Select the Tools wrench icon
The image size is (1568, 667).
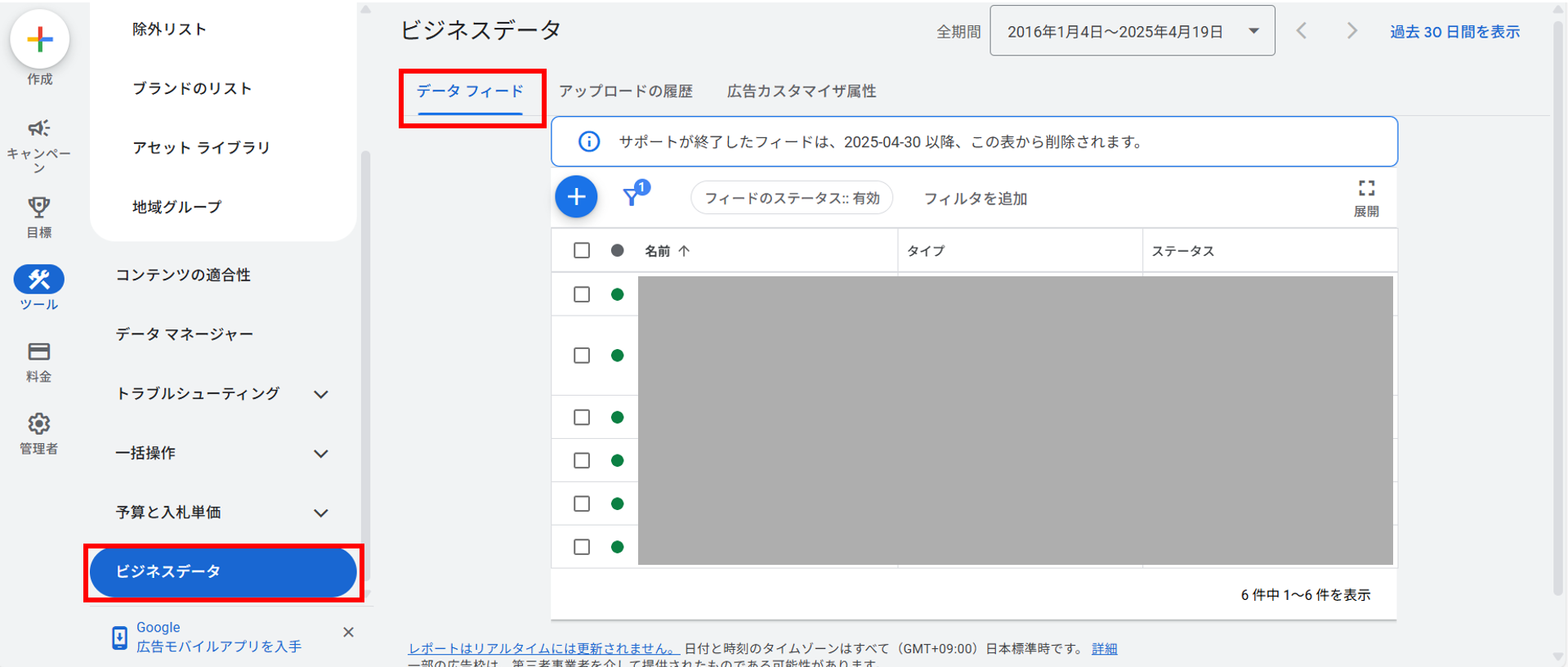click(x=39, y=280)
